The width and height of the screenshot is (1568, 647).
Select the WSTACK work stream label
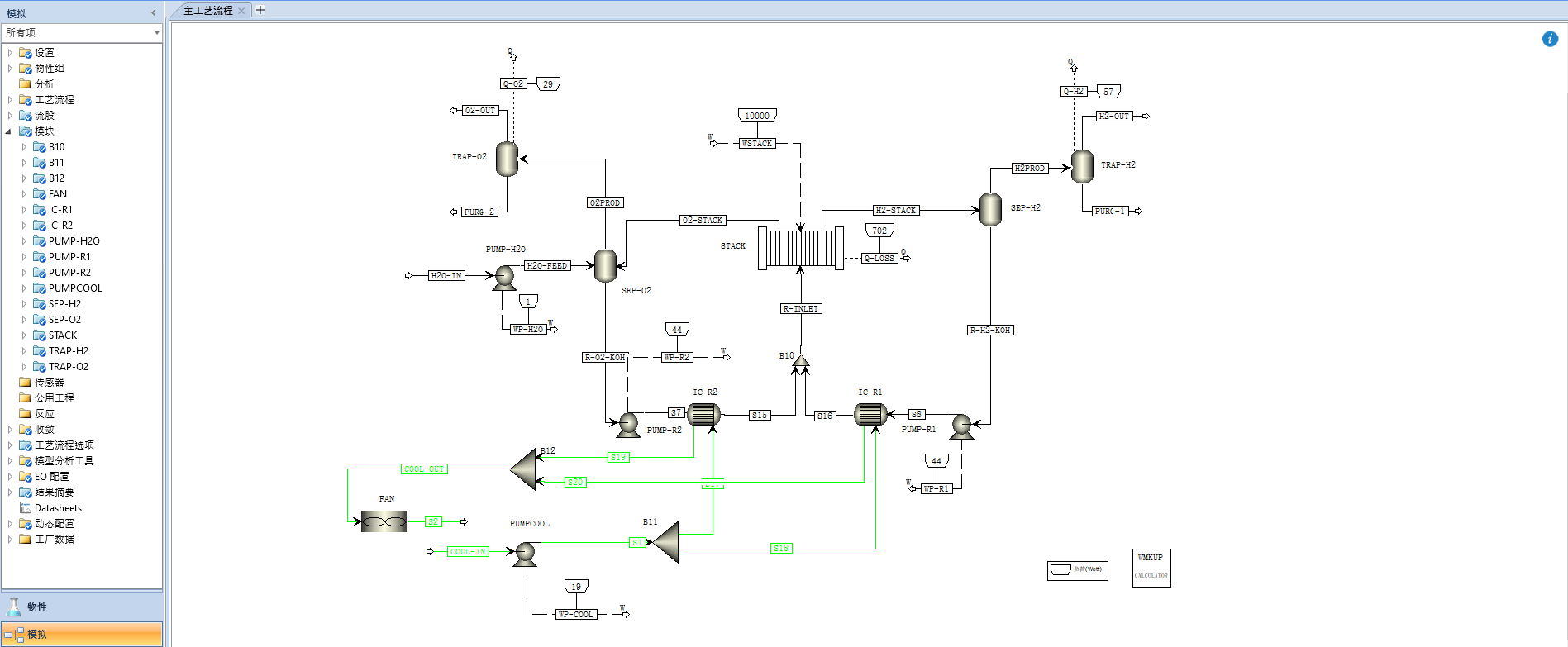pos(757,144)
